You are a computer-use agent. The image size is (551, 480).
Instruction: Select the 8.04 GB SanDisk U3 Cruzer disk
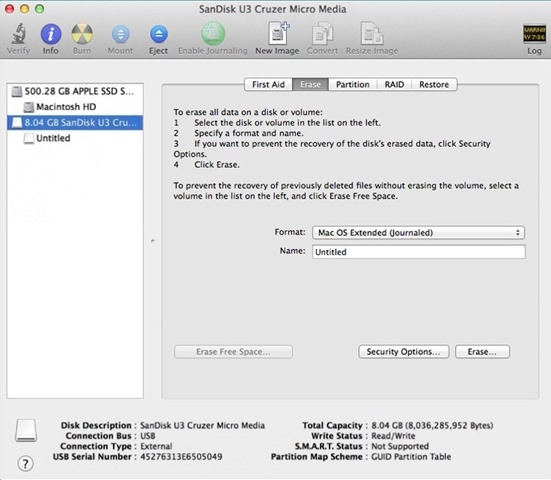75,123
